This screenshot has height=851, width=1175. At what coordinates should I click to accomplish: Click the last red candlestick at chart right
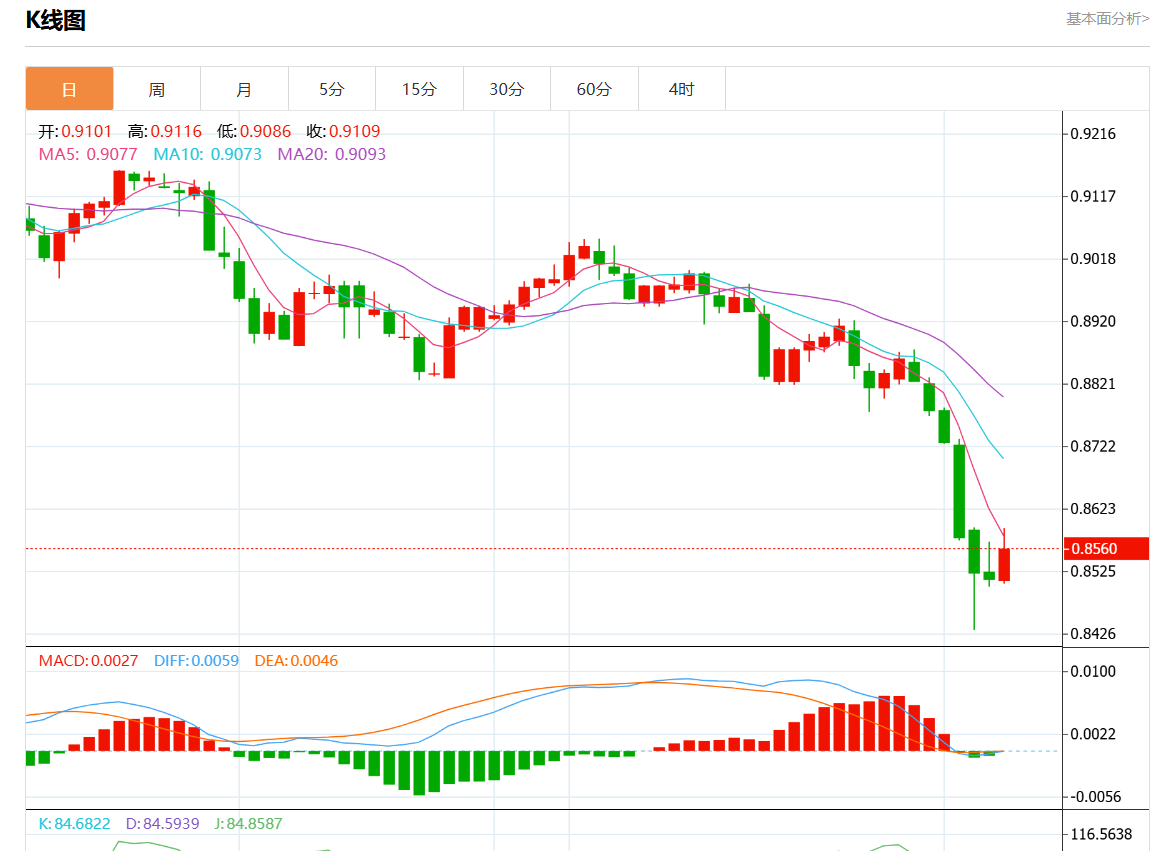point(1004,564)
